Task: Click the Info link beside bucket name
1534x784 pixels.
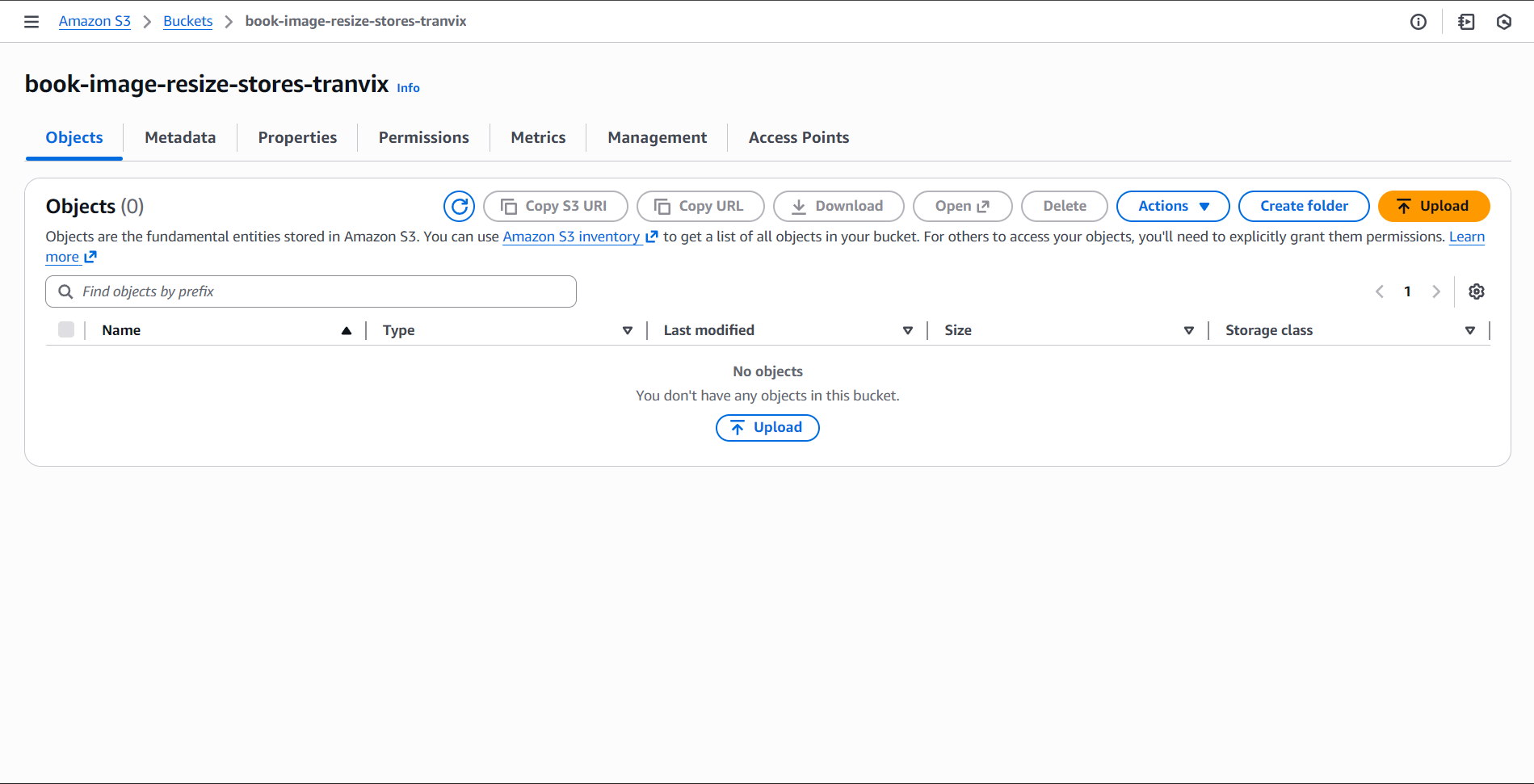Action: [x=408, y=88]
